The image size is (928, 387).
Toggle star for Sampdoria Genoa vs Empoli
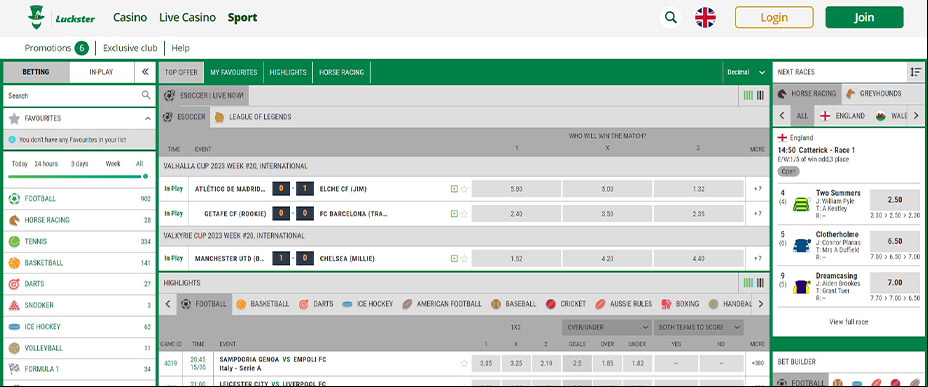(x=465, y=363)
